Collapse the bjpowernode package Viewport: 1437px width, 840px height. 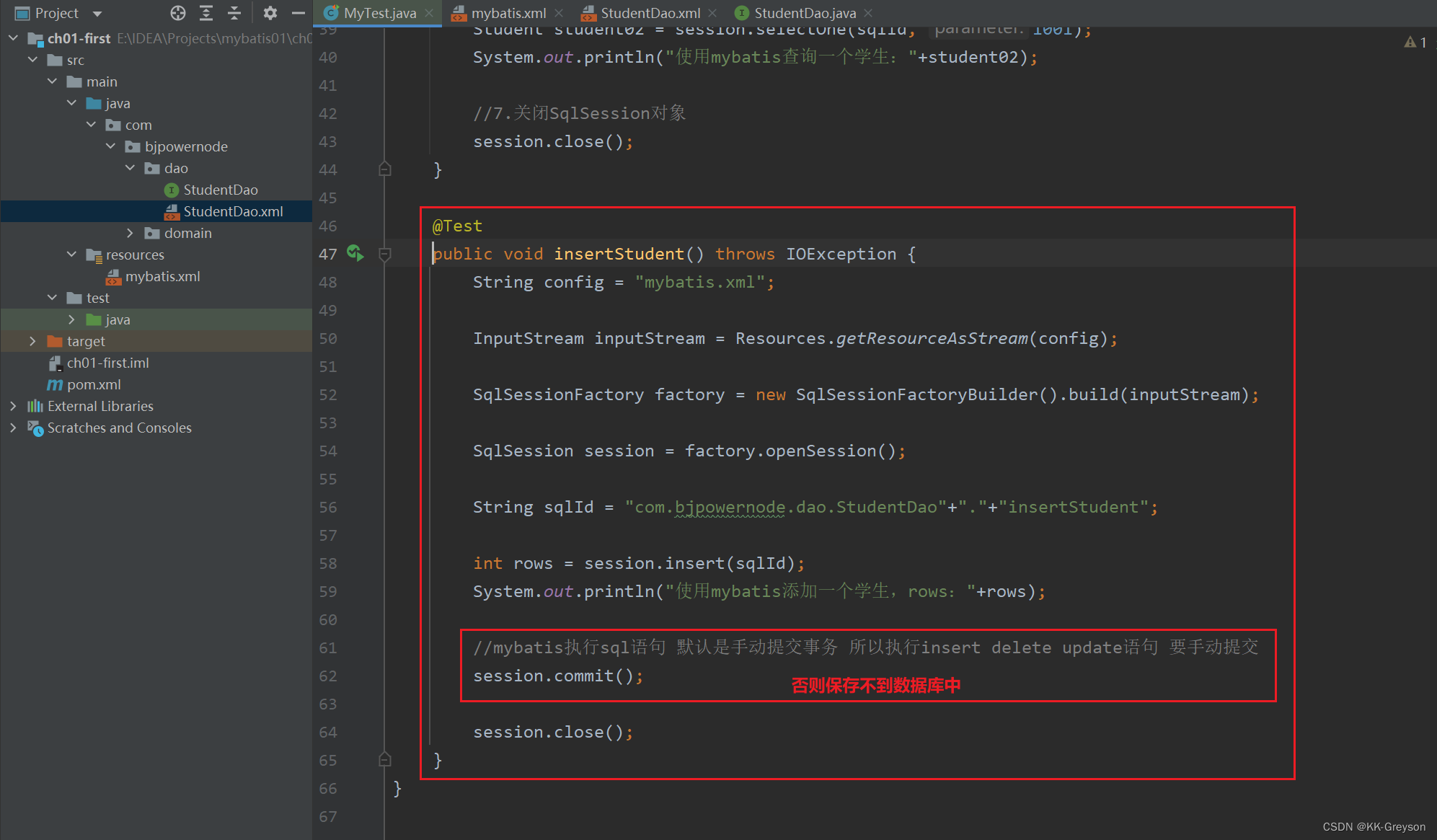point(110,146)
